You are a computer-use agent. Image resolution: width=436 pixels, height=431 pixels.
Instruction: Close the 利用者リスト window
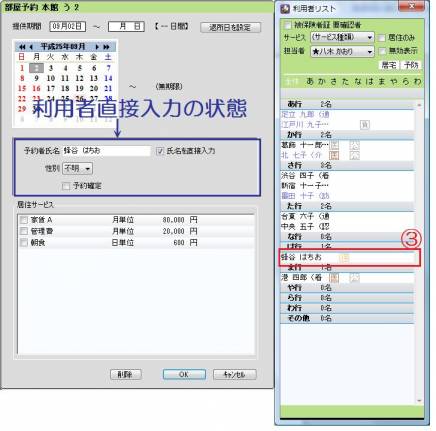tap(411, 6)
